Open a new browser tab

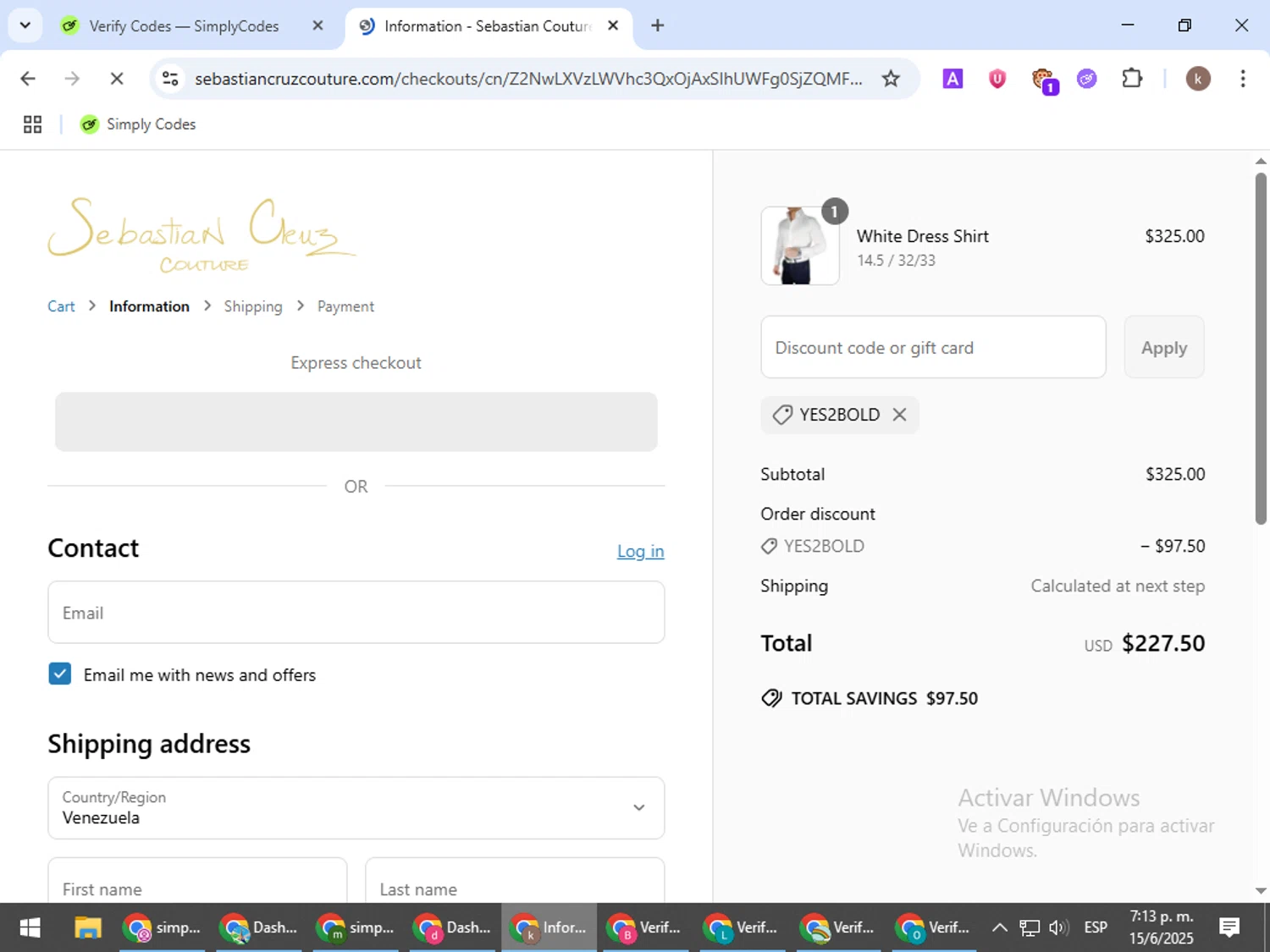point(657,25)
